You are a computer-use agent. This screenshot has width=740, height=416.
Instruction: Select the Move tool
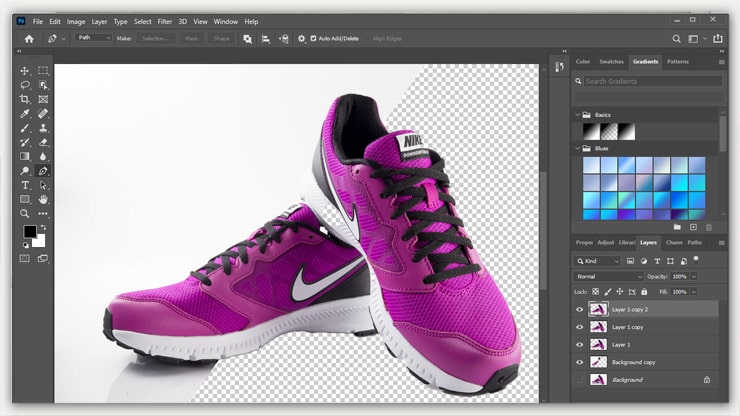click(25, 71)
